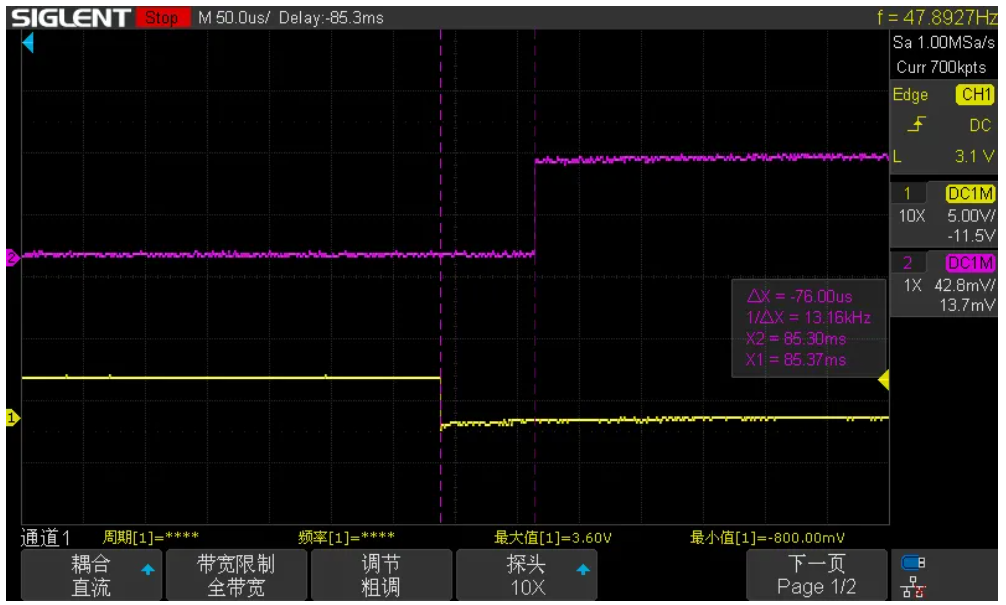Click the yellow trigger level arrow

(883, 380)
